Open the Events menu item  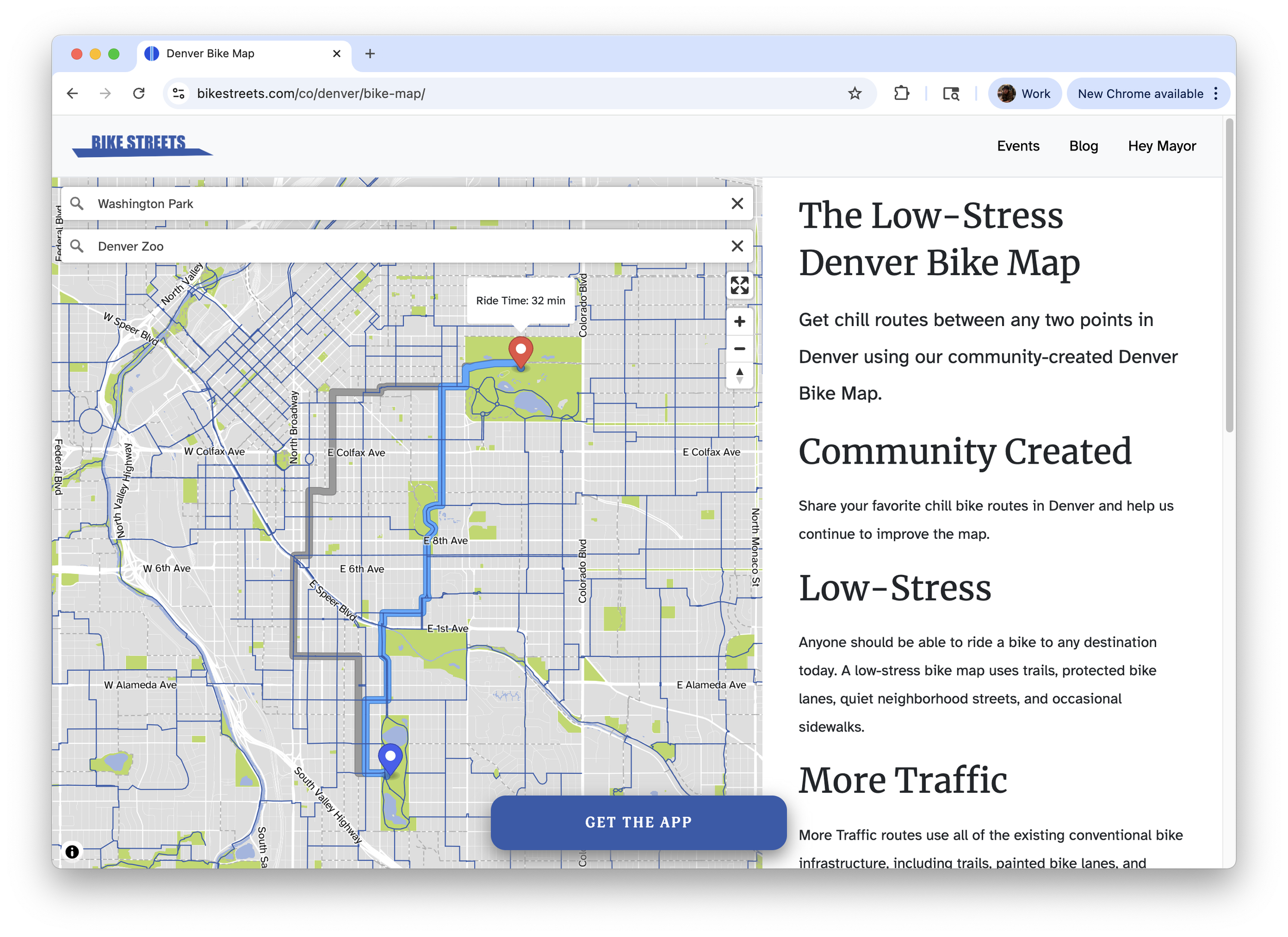point(1018,146)
